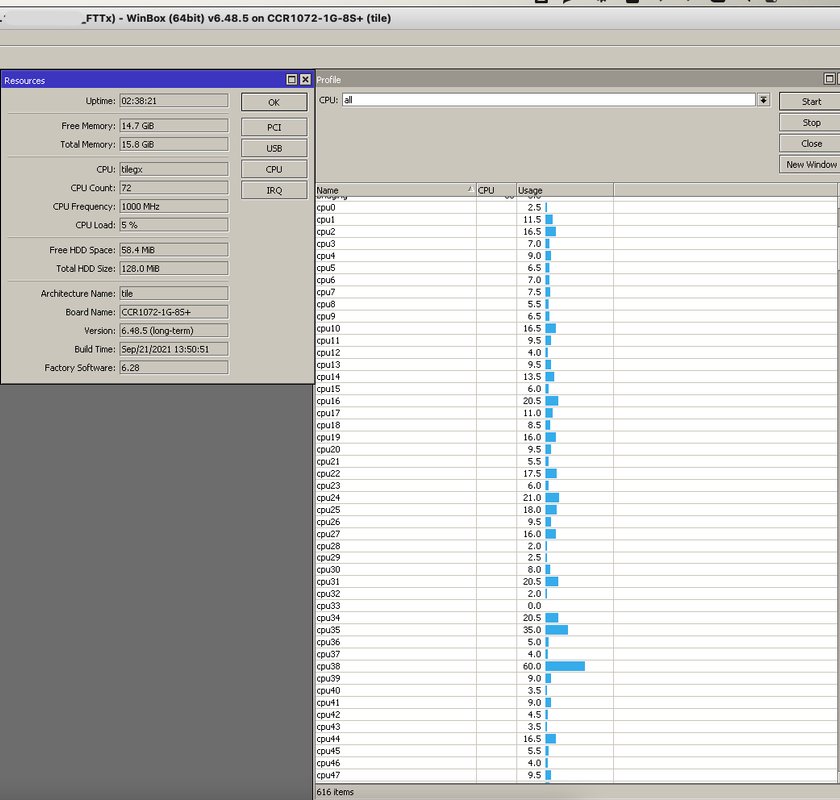This screenshot has width=840, height=800.
Task: Click the cpu35 usage bar
Action: [x=557, y=630]
